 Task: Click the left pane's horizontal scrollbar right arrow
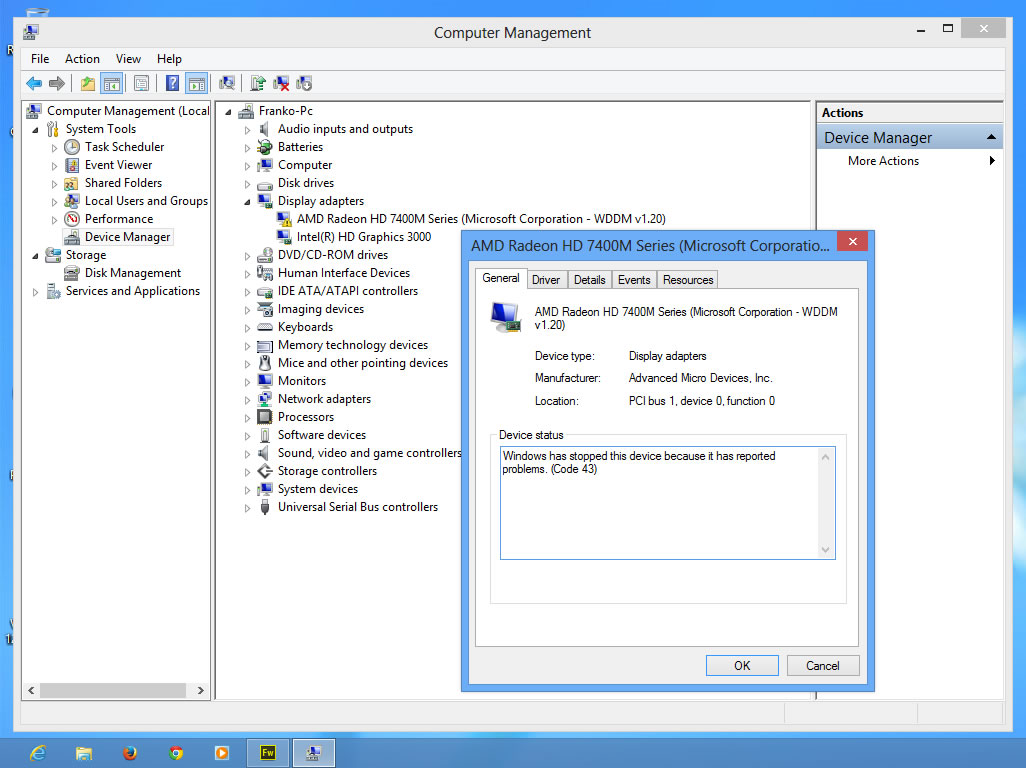(x=200, y=690)
